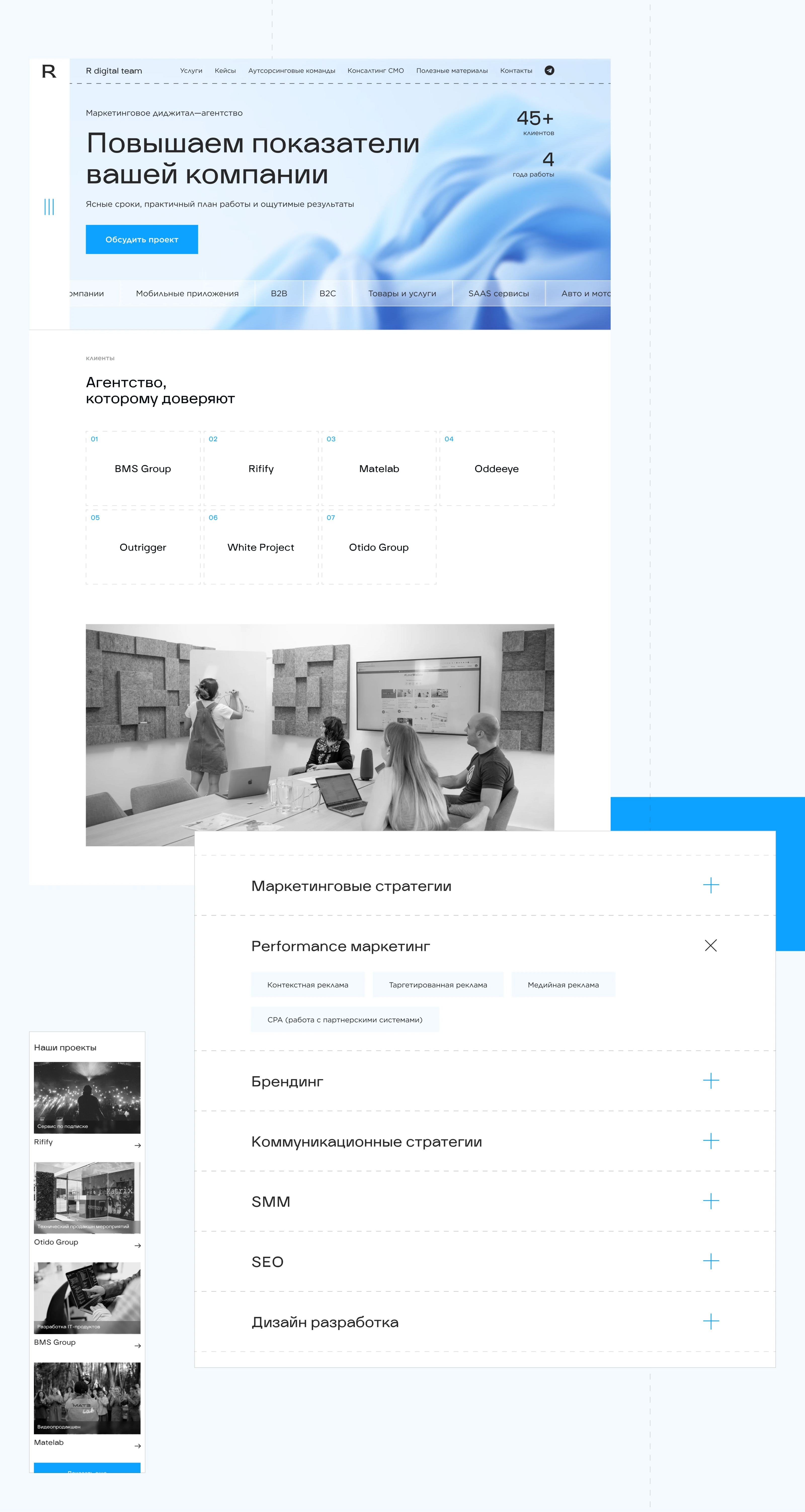This screenshot has height=1512, width=805.
Task: Click arrow icon next to Rifify project
Action: (x=137, y=1145)
